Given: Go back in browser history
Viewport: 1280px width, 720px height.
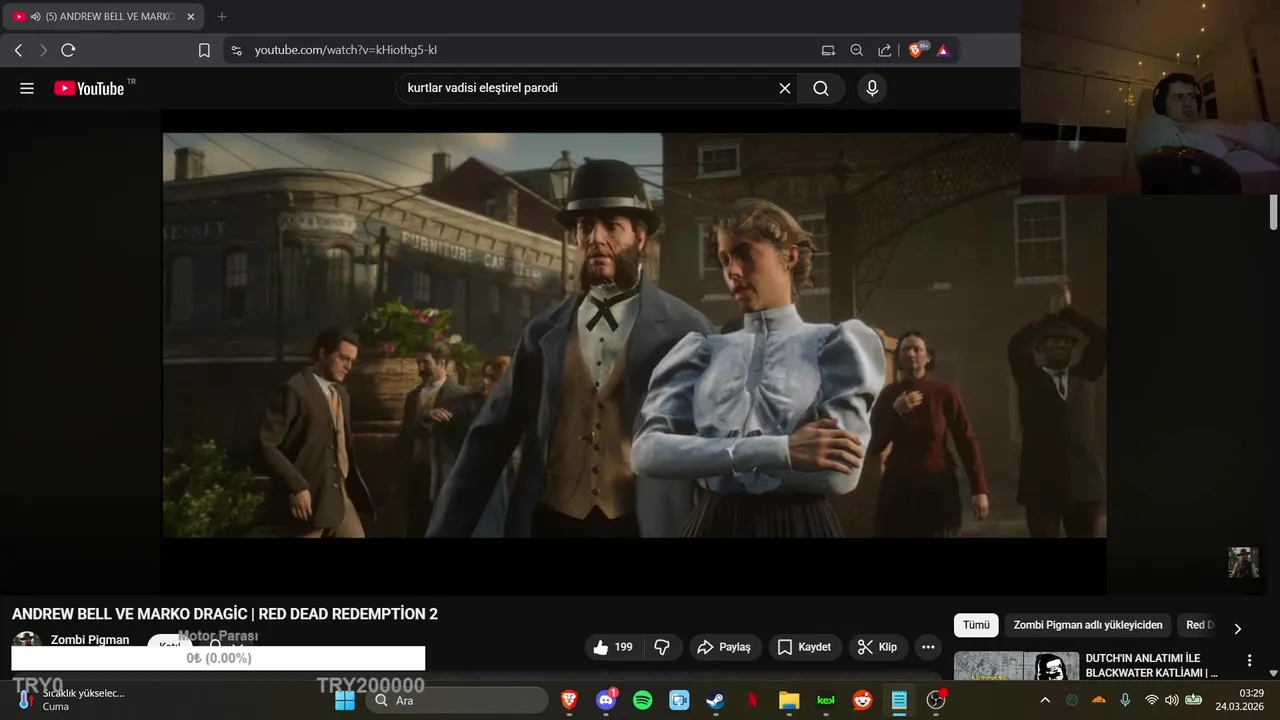Looking at the screenshot, I should (x=18, y=50).
